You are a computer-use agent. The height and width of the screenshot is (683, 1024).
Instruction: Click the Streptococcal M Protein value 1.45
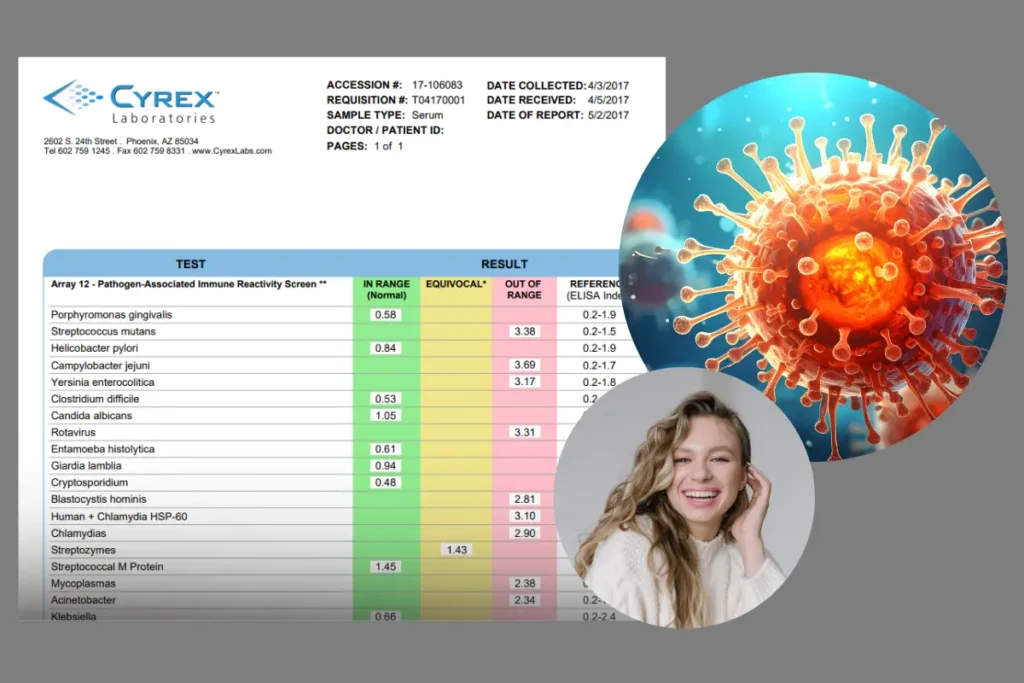coord(385,567)
